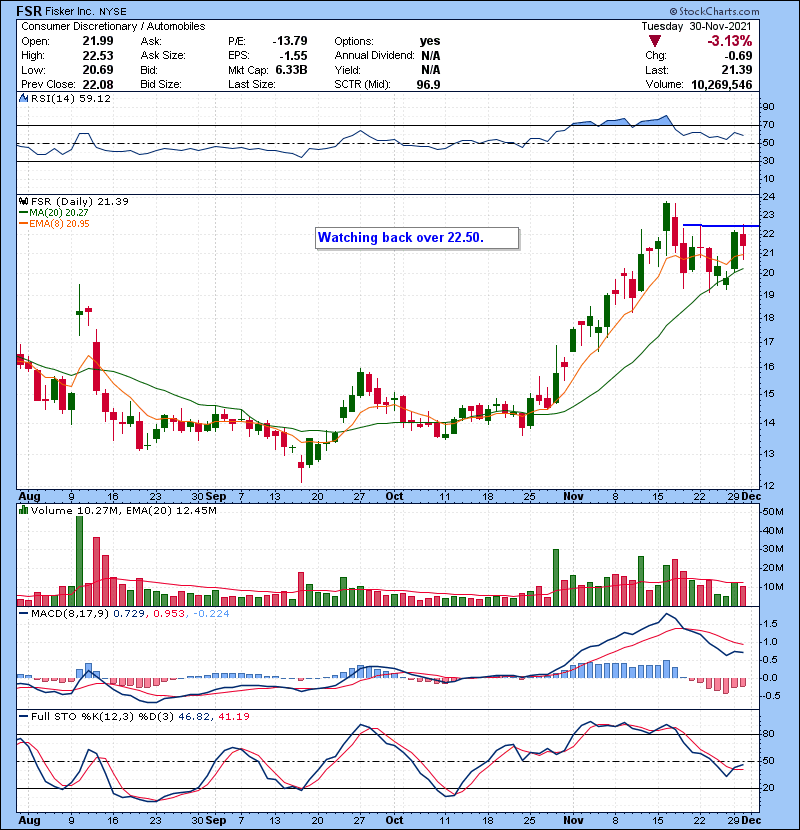The image size is (800, 830).
Task: Click the RSI(14) 59.12 label
Action: [71, 98]
